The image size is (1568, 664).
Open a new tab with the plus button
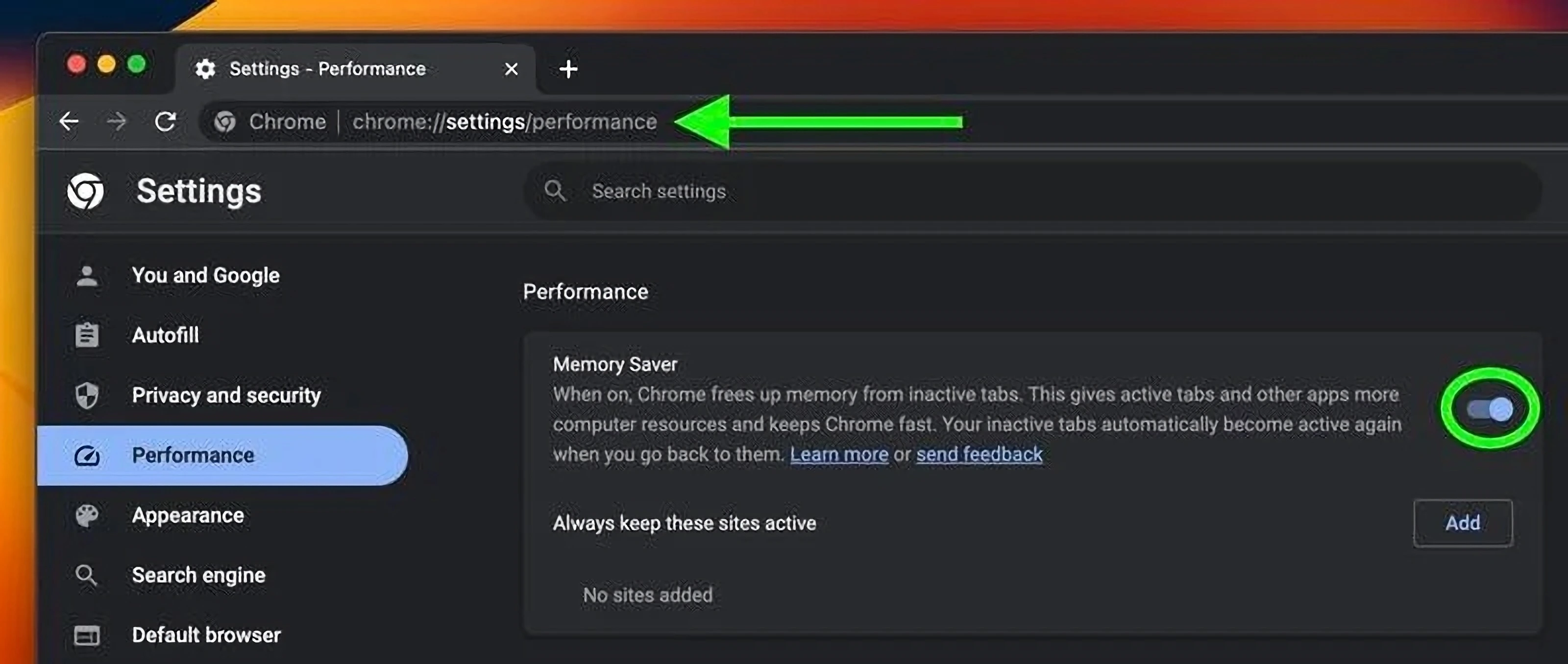[567, 68]
